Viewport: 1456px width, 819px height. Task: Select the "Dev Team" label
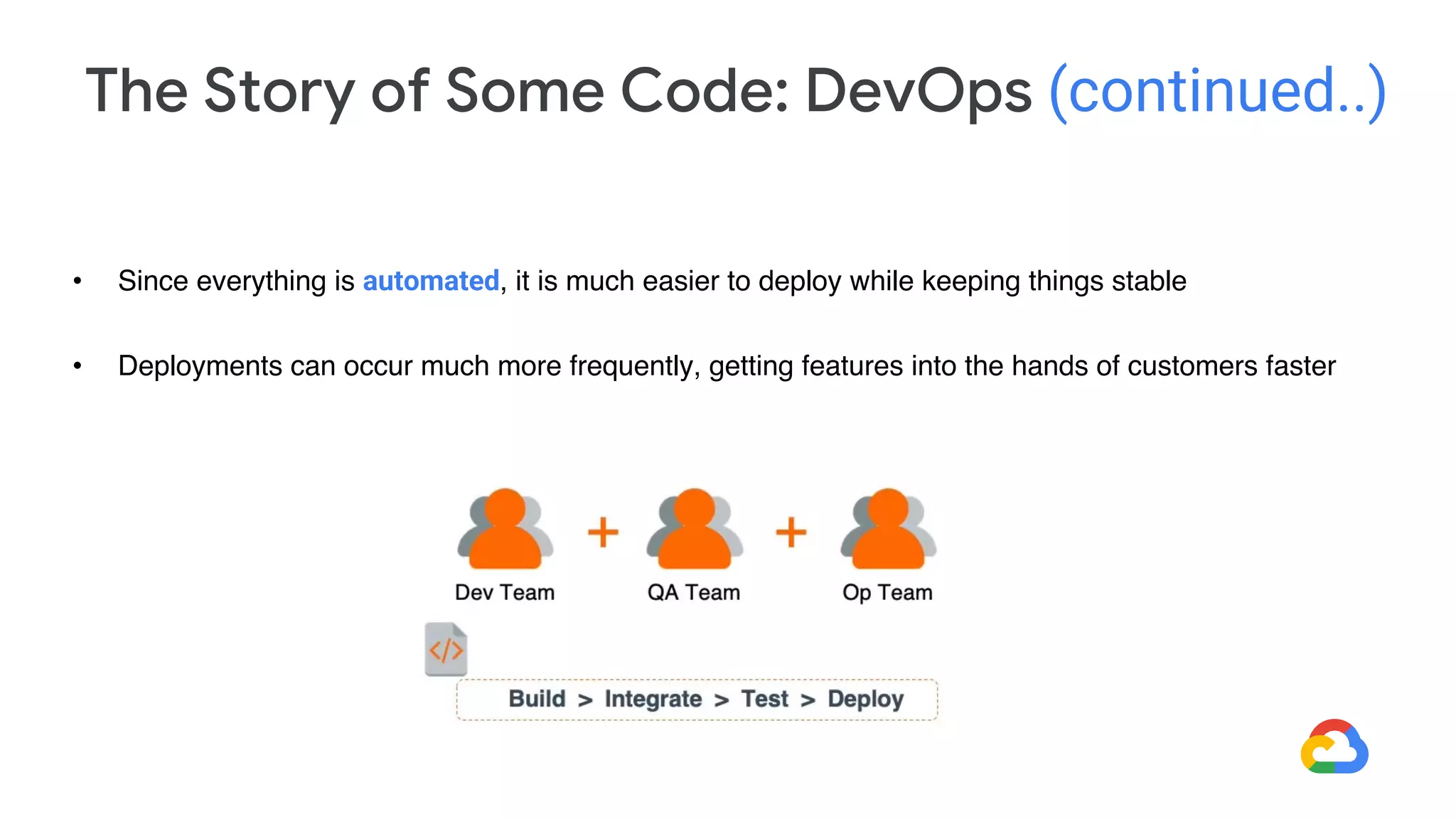click(x=505, y=592)
